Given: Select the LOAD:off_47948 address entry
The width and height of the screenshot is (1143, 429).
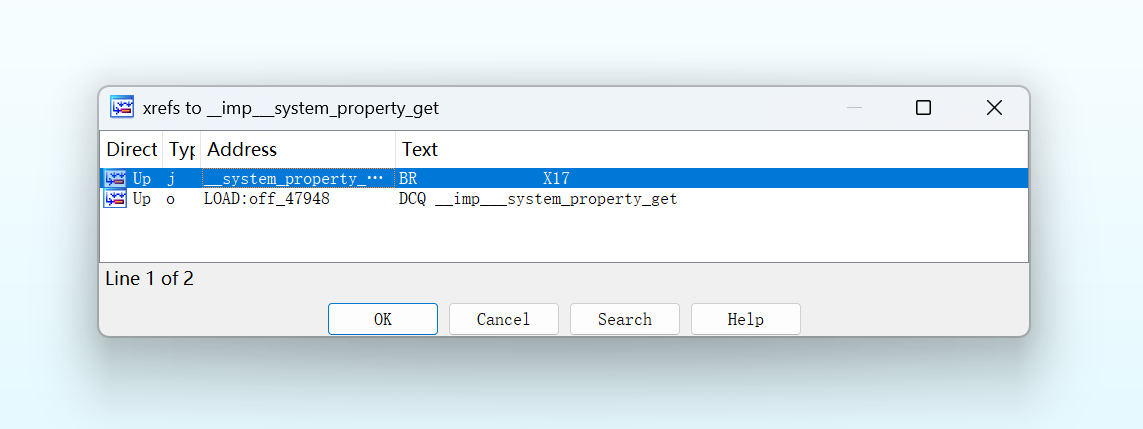Looking at the screenshot, I should coord(267,199).
